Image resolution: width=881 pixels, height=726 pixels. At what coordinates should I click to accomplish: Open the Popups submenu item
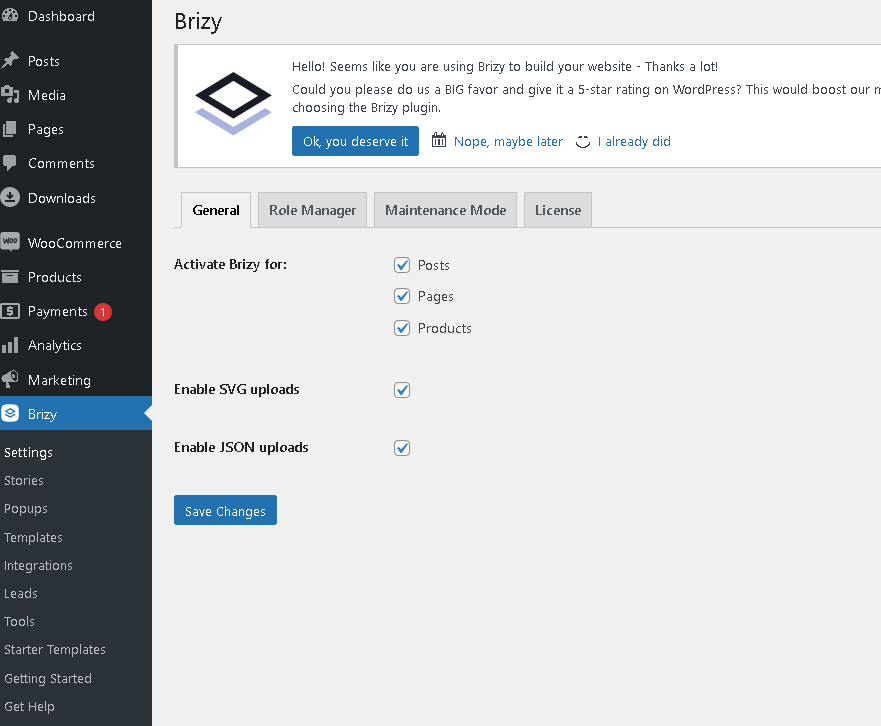(26, 509)
